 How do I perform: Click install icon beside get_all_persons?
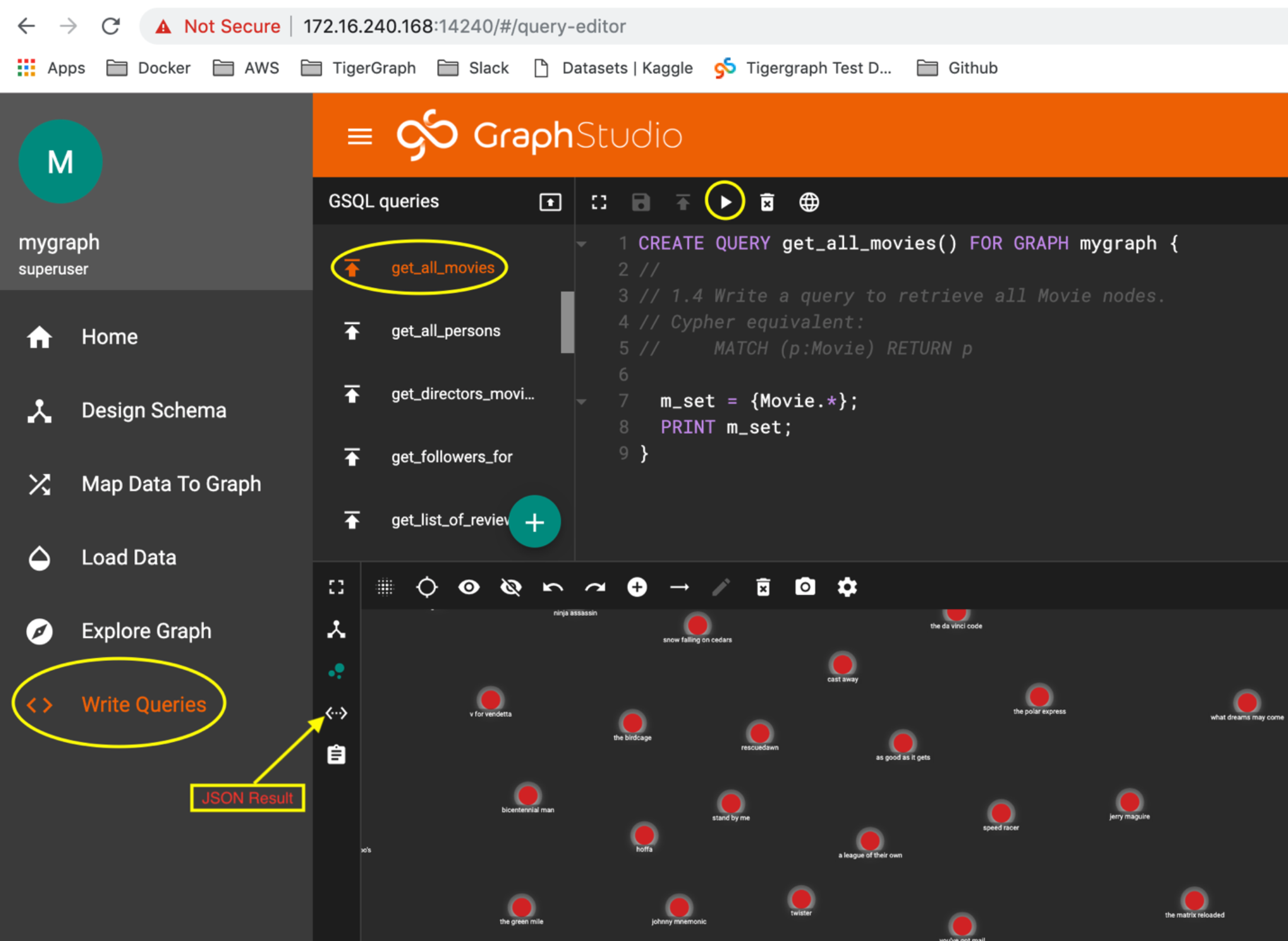(x=352, y=331)
